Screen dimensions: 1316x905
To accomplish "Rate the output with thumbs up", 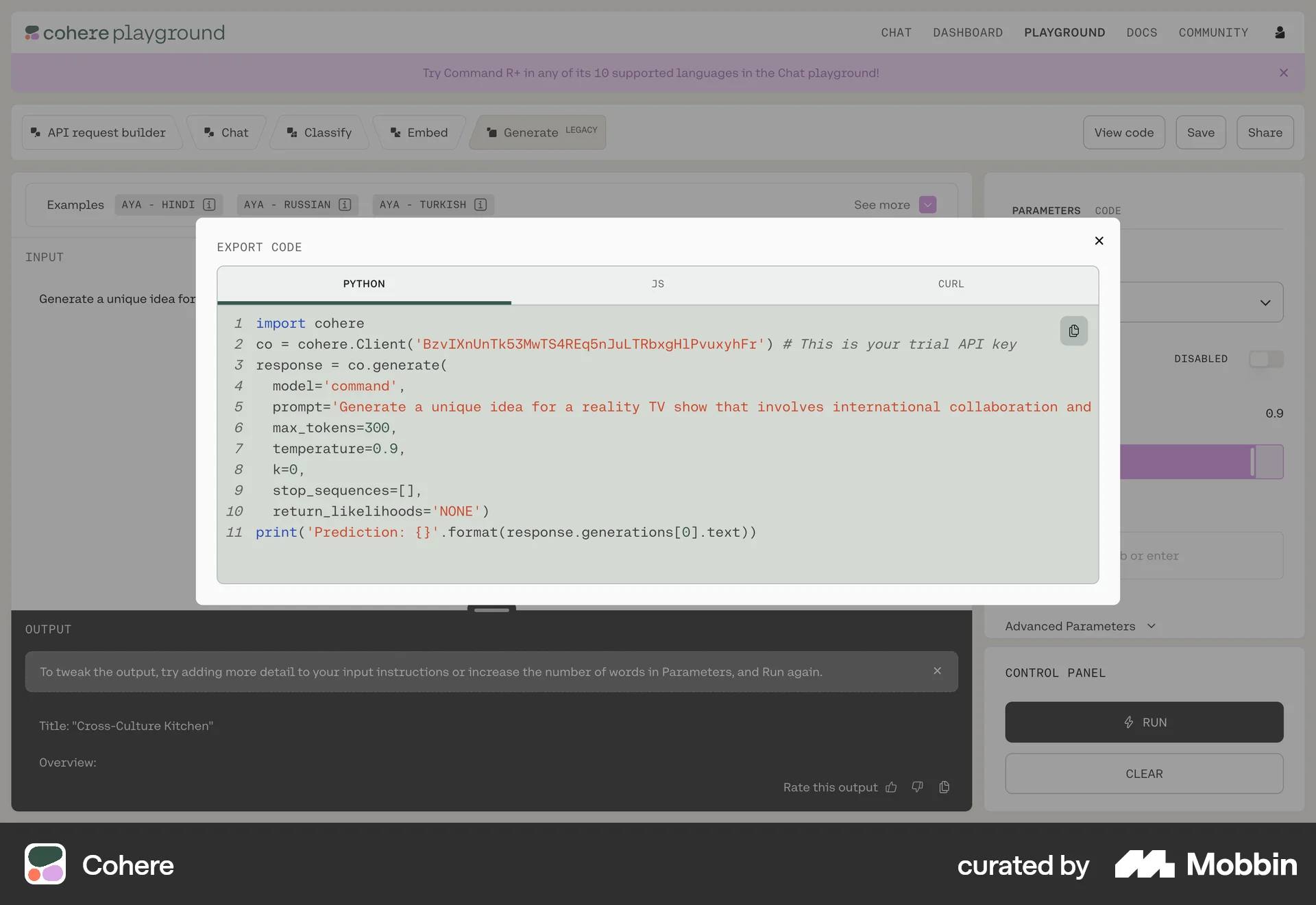I will 891,787.
